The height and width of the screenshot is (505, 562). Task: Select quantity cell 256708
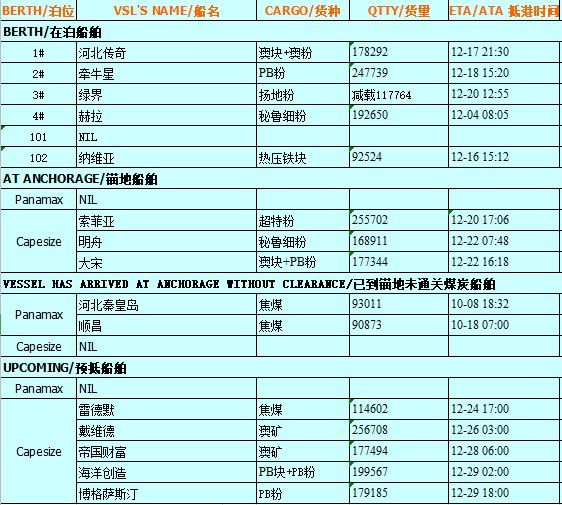(399, 430)
